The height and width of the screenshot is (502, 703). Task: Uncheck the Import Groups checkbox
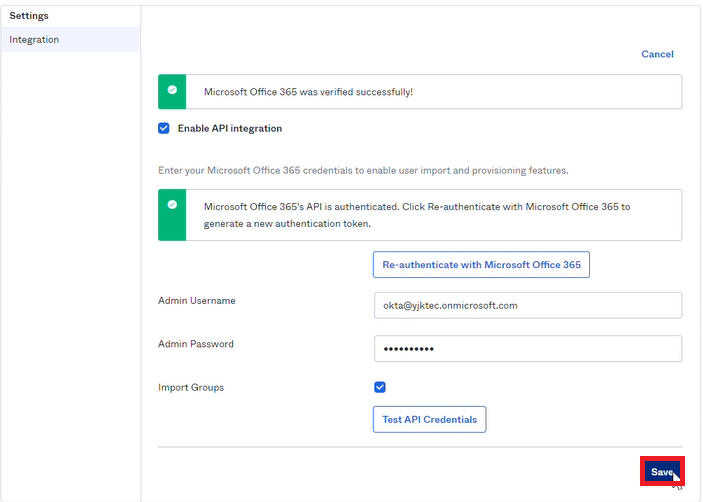point(380,387)
